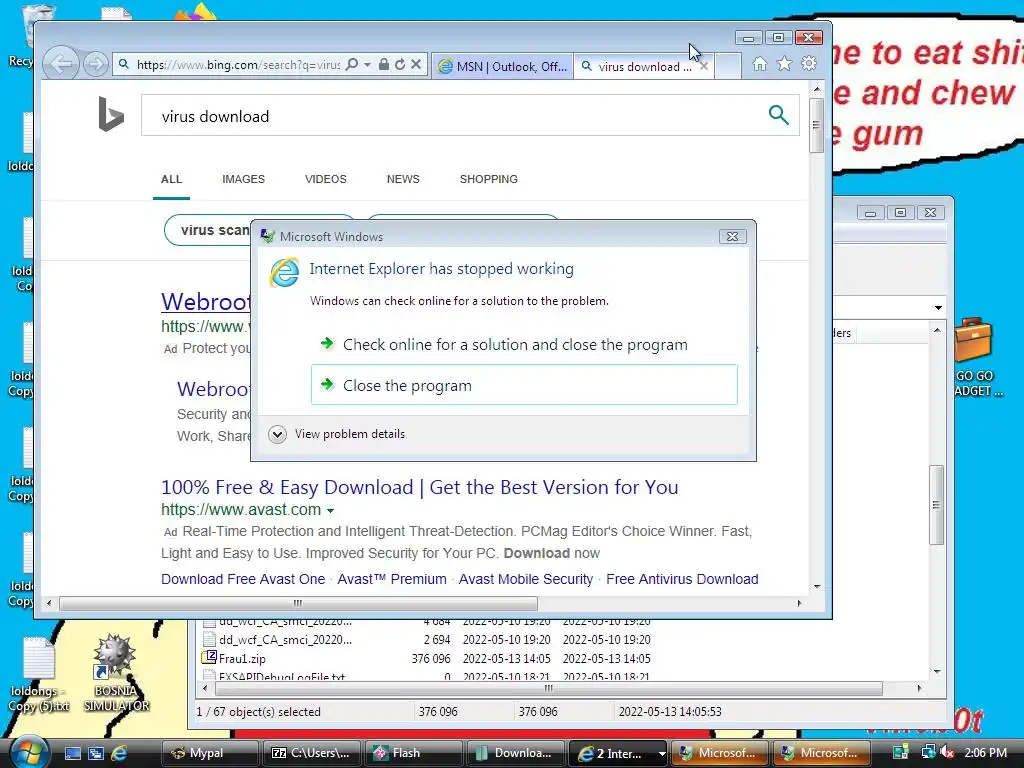Click the stop X icon in address bar

click(x=416, y=64)
